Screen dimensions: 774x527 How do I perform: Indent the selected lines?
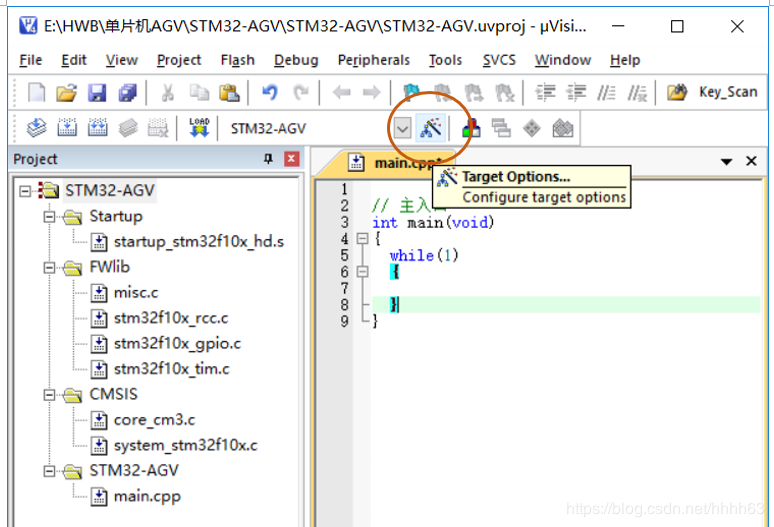point(545,92)
